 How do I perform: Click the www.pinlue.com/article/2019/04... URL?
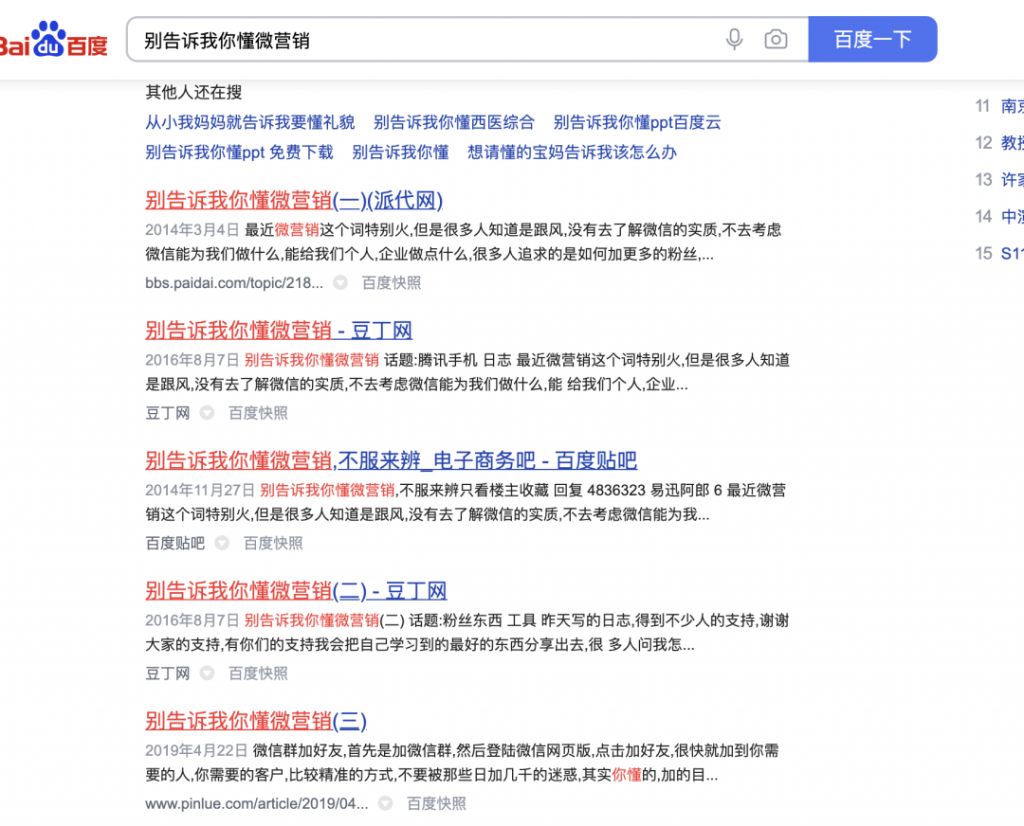[x=257, y=804]
